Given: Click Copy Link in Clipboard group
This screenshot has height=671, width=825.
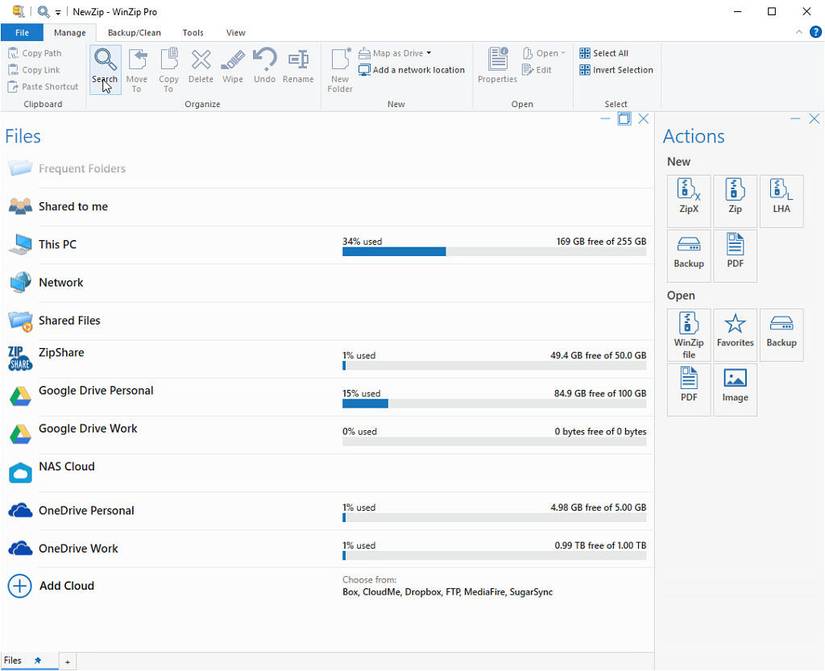Looking at the screenshot, I should 35,70.
